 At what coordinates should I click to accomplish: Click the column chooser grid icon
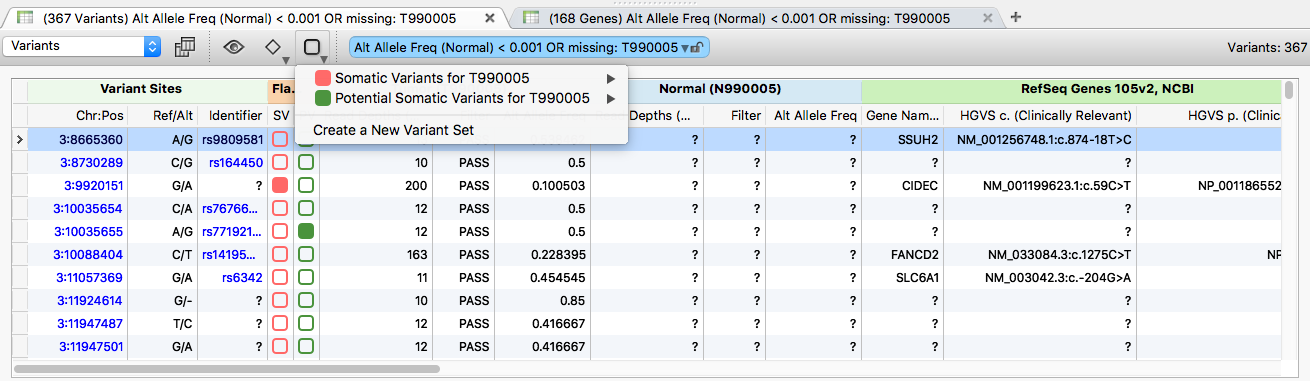click(184, 47)
